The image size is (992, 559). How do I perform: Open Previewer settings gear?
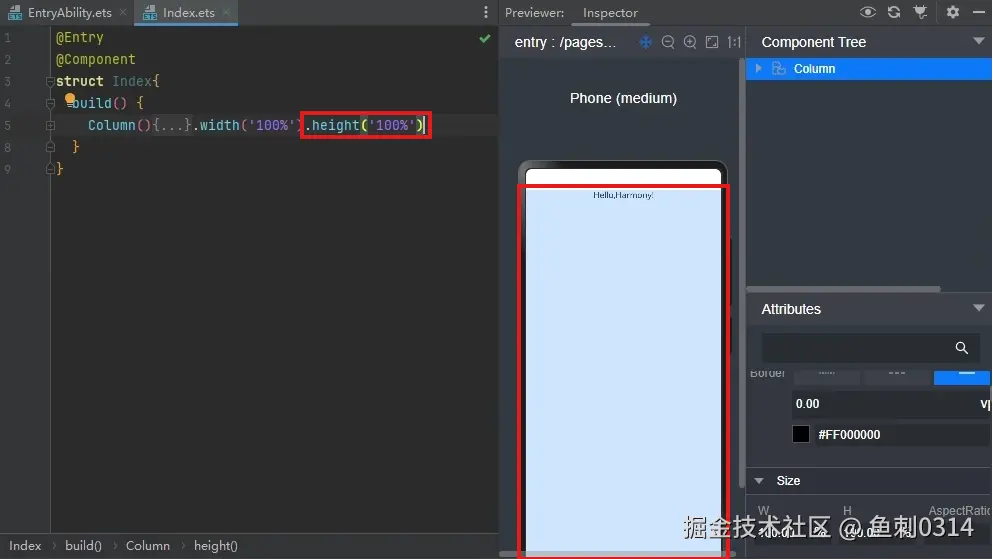[x=952, y=12]
